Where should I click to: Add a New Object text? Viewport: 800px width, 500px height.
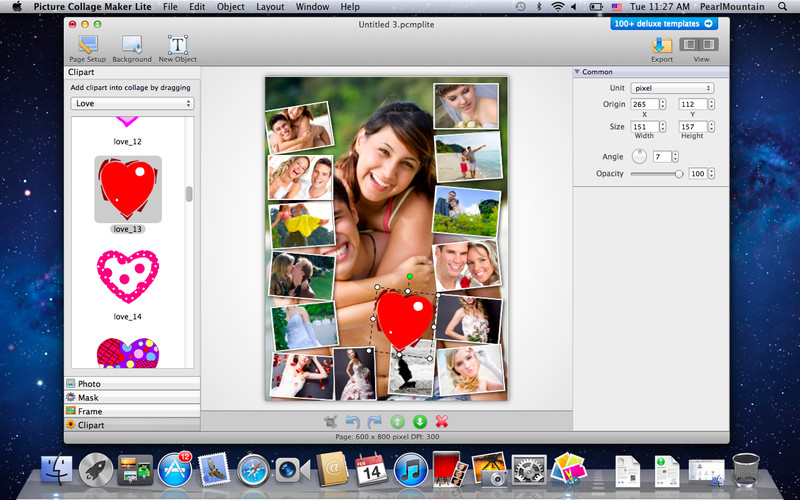(178, 49)
